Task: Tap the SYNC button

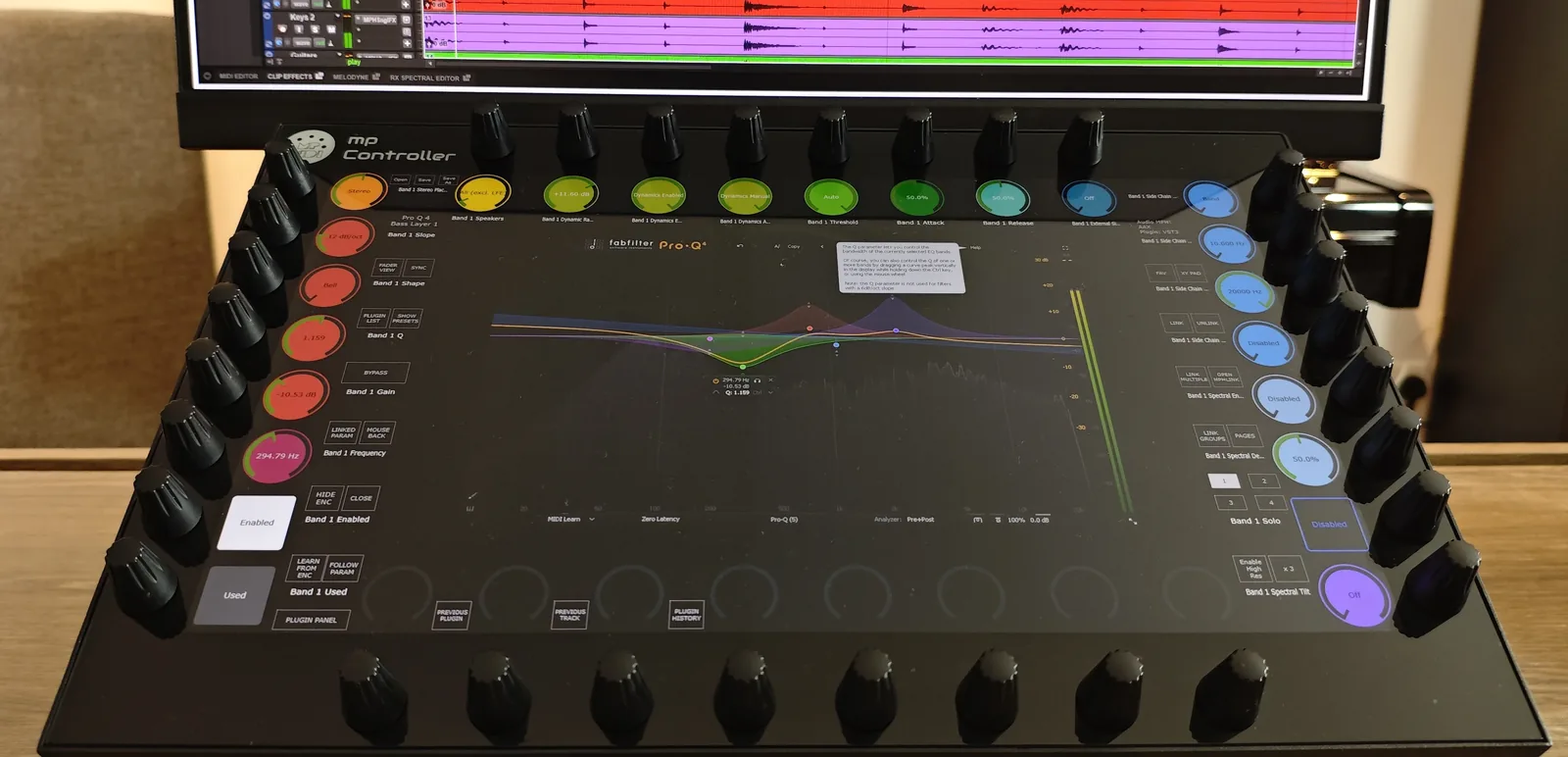Action: (418, 268)
